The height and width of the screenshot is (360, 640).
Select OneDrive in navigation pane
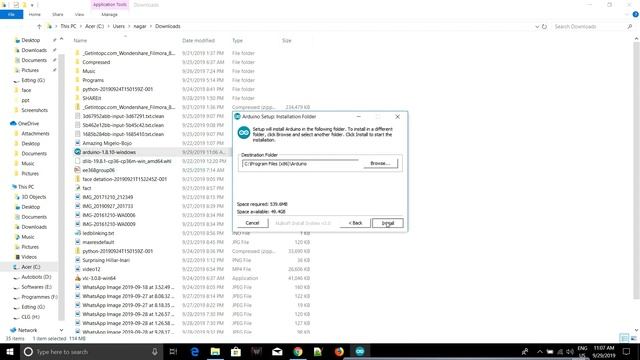coord(28,123)
